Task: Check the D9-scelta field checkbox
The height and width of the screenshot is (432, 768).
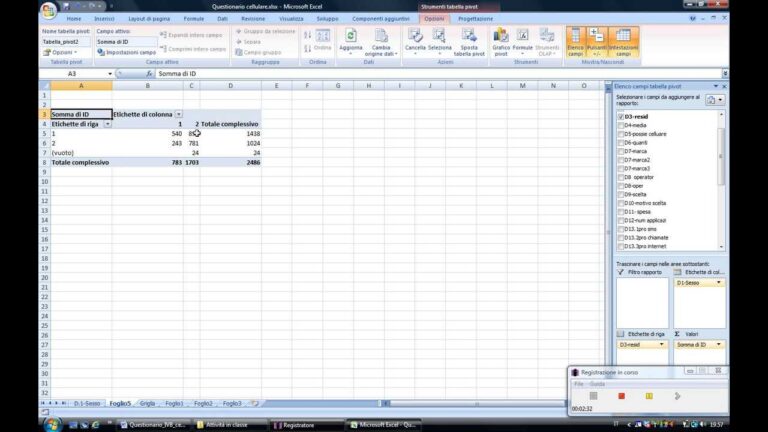Action: coord(621,194)
